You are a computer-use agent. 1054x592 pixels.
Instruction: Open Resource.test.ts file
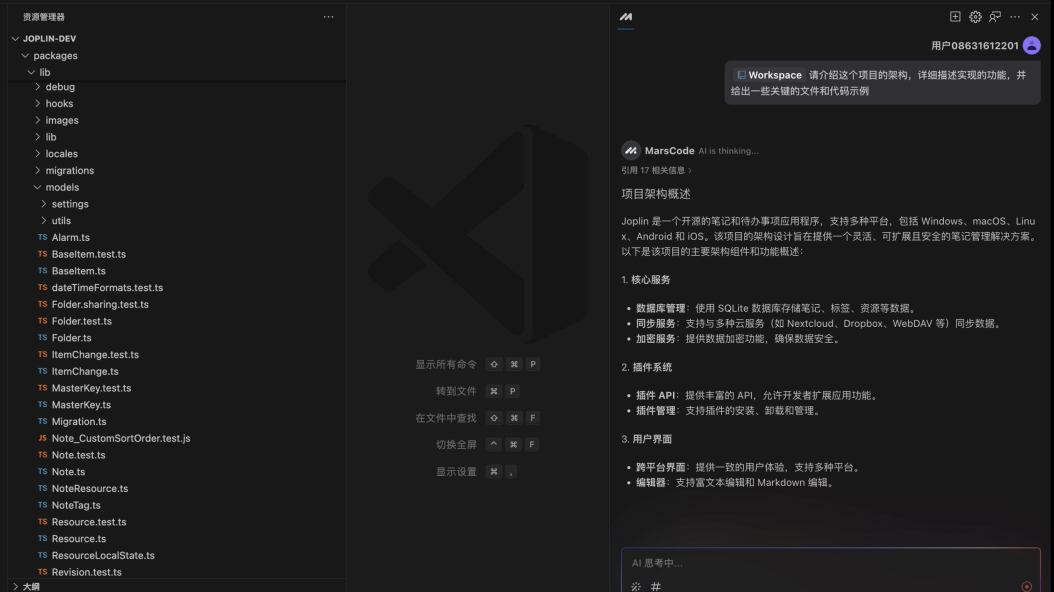(89, 522)
